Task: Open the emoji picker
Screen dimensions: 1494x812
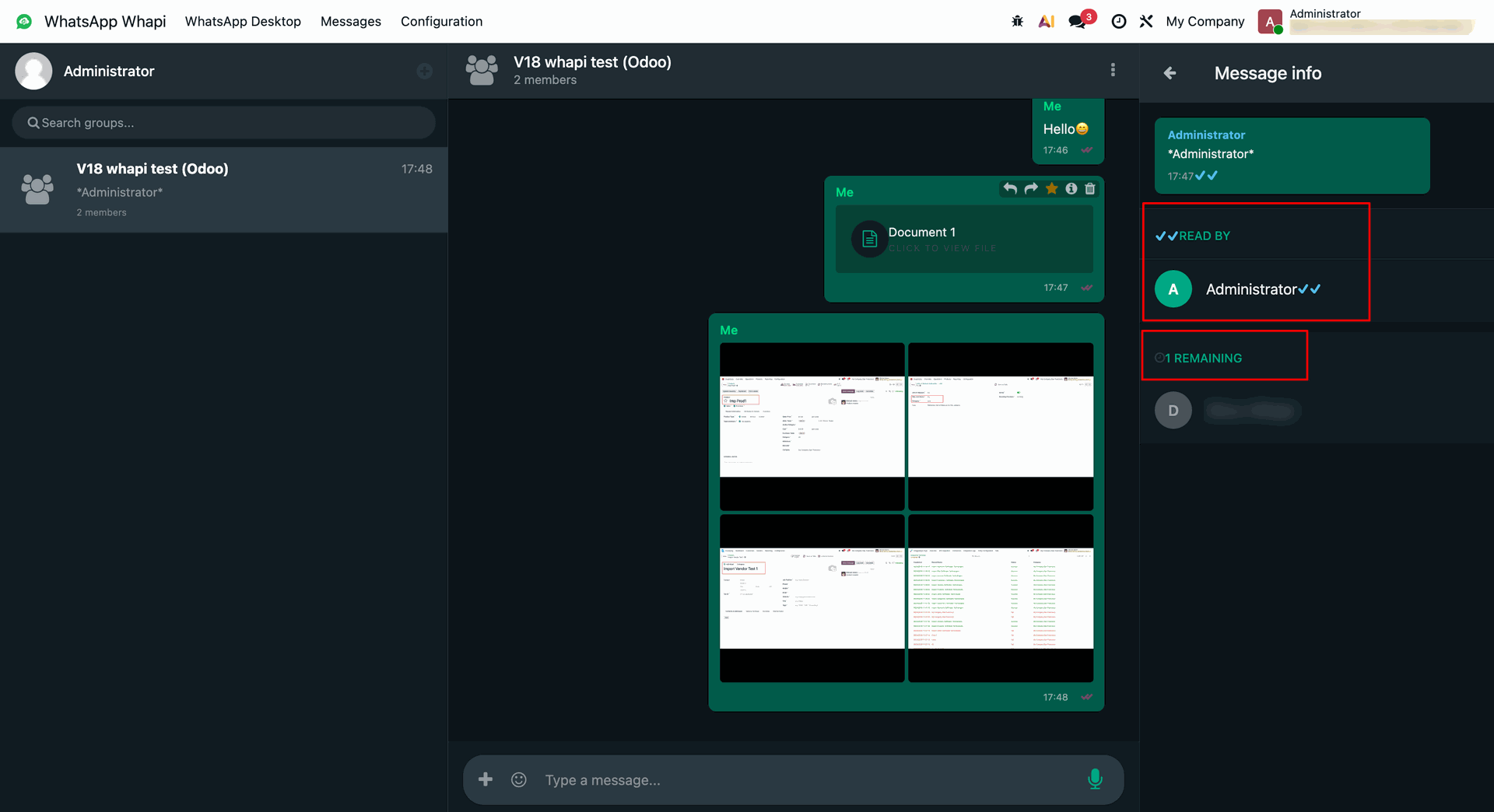Action: [x=519, y=779]
